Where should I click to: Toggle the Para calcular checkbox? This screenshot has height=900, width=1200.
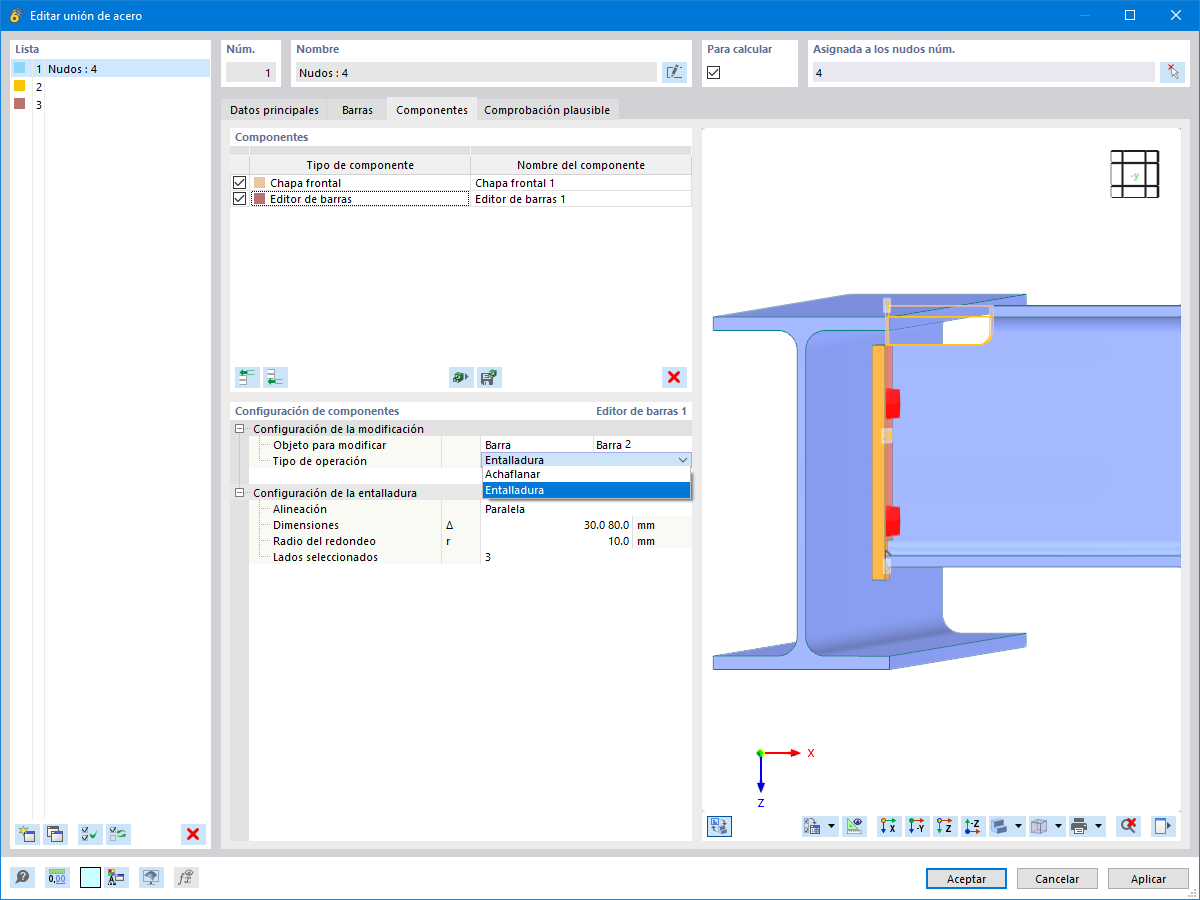(x=714, y=72)
